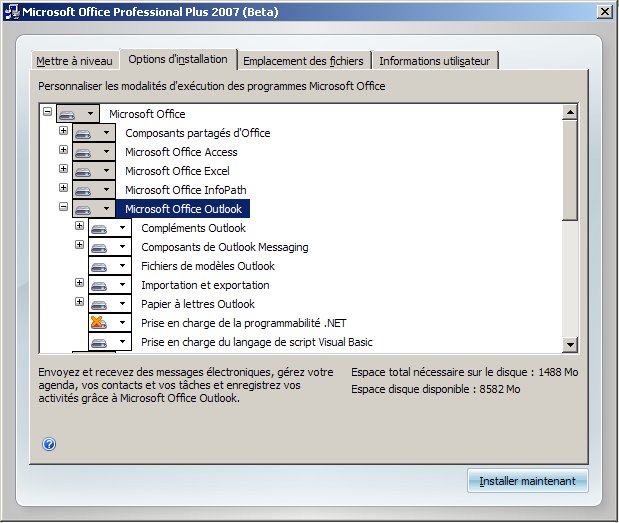This screenshot has width=619, height=523.
Task: Collapse the Microsoft Office root node
Action: [47, 112]
